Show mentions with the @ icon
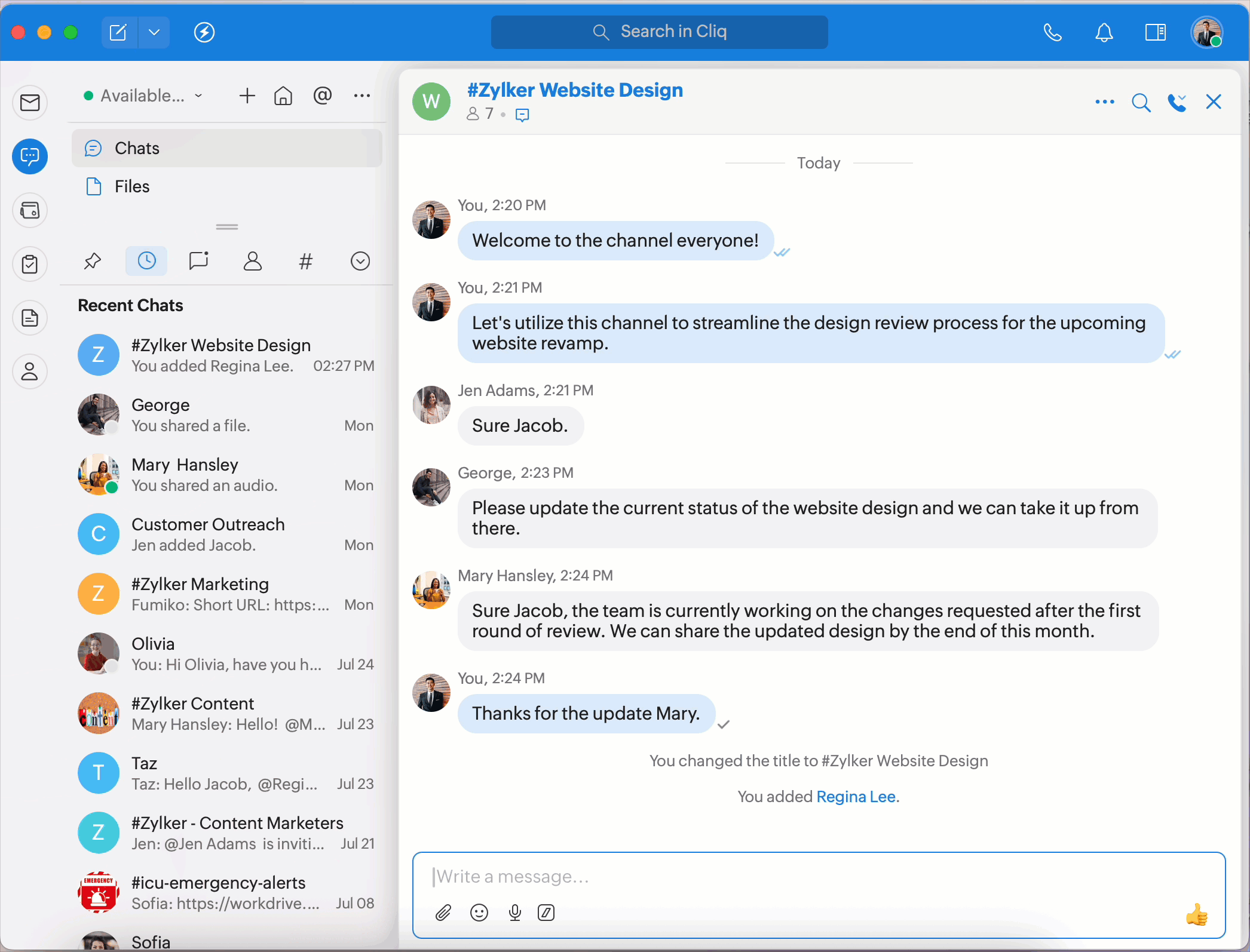The width and height of the screenshot is (1250, 952). pos(322,96)
